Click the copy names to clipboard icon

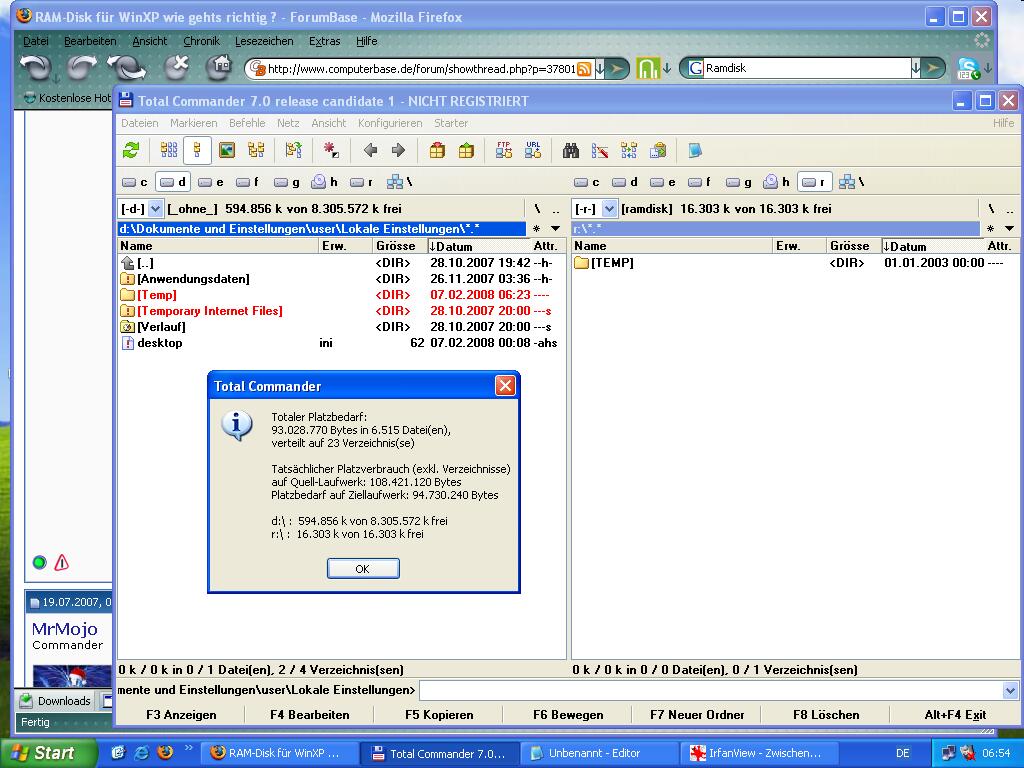[658, 151]
